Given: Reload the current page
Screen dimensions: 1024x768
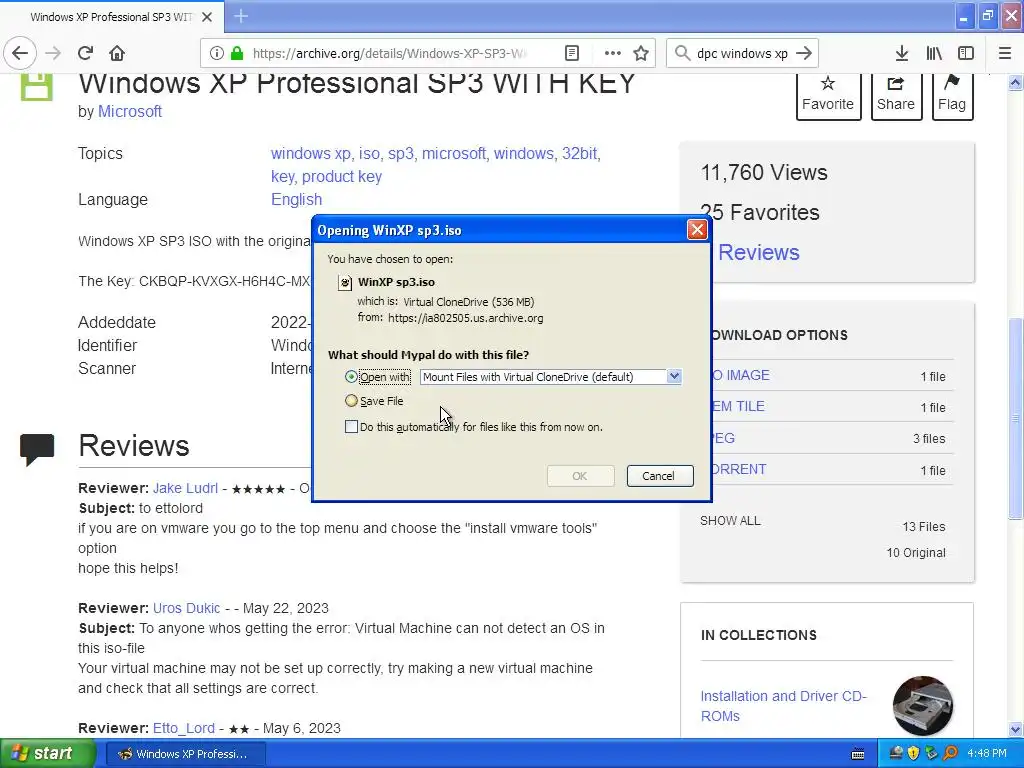Looking at the screenshot, I should coord(86,53).
